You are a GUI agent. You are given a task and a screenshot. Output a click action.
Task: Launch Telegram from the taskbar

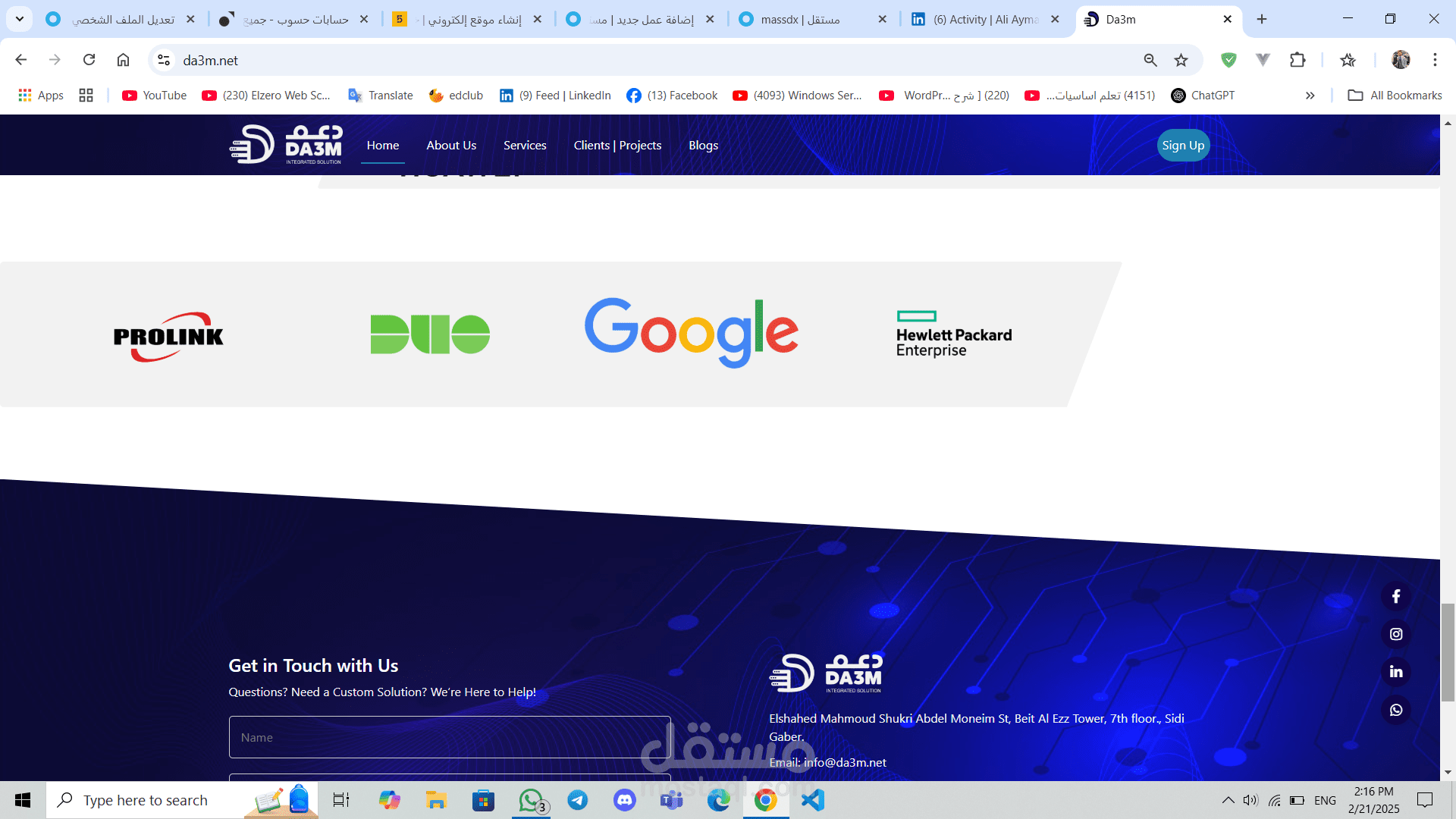tap(577, 800)
